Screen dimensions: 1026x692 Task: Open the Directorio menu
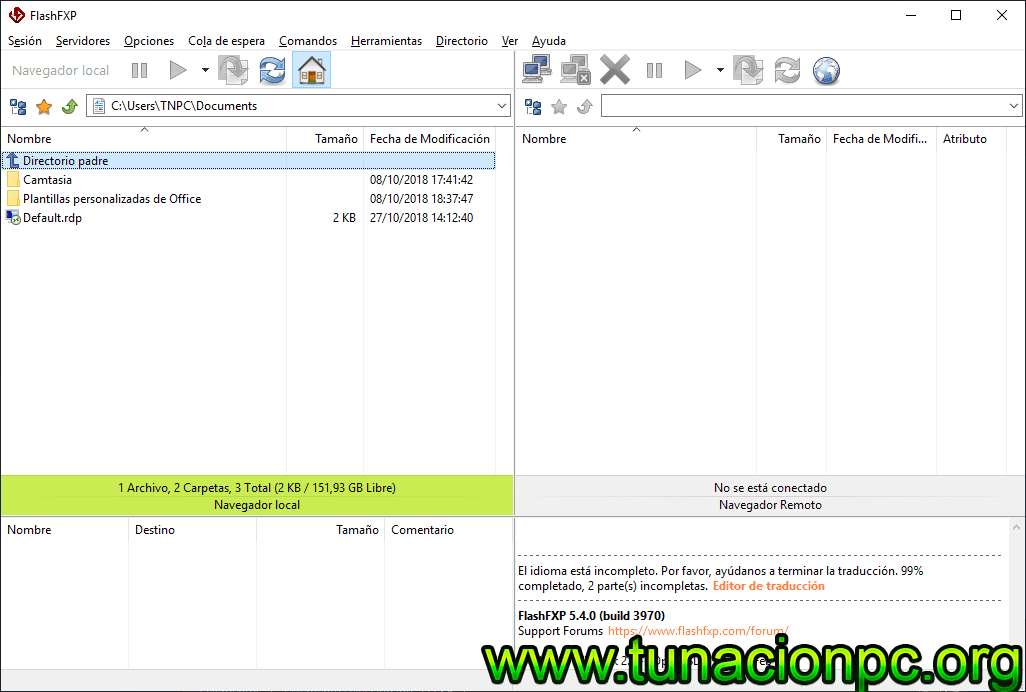[x=462, y=41]
